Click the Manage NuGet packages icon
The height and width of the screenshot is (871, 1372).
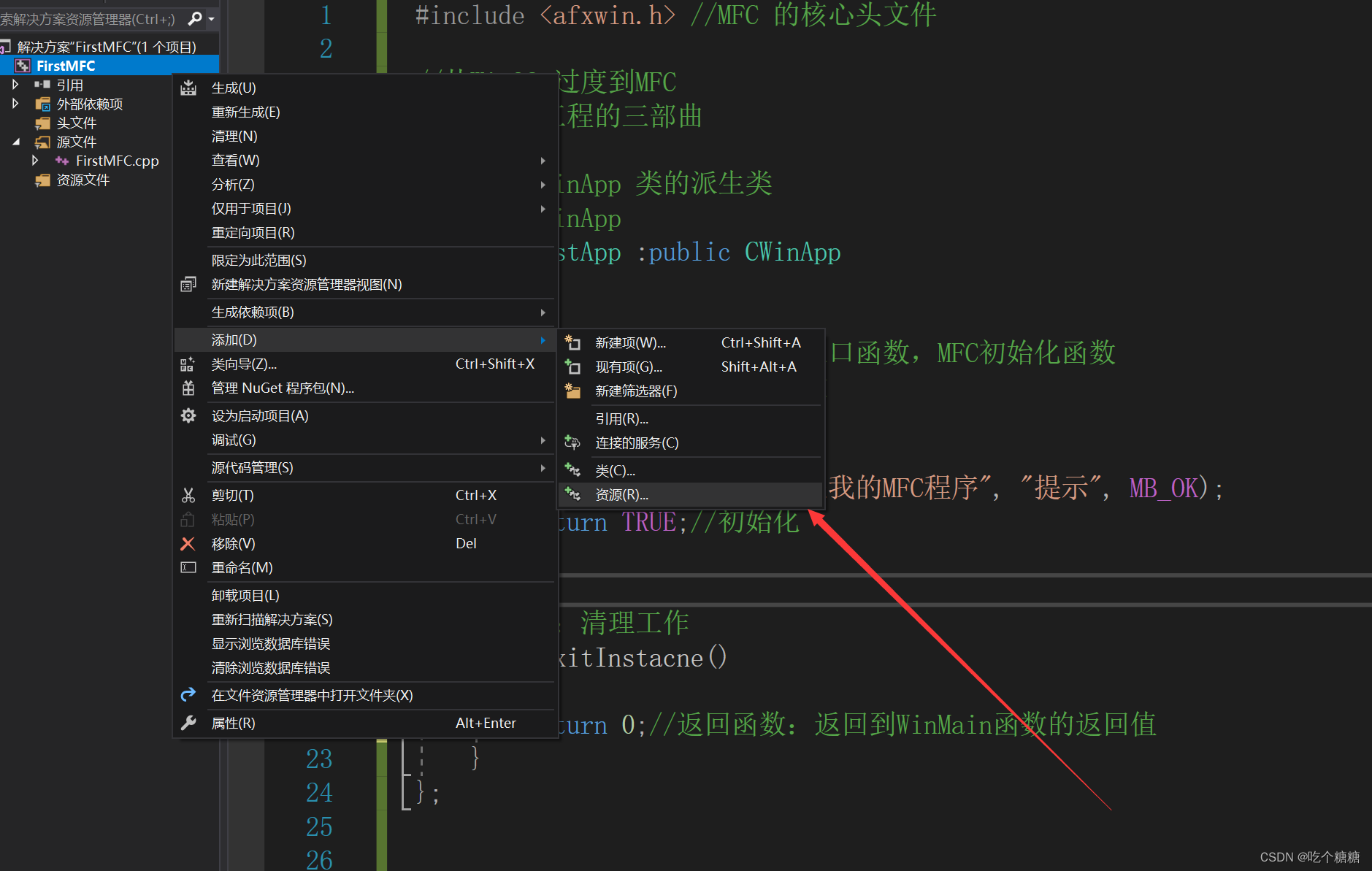tap(188, 388)
